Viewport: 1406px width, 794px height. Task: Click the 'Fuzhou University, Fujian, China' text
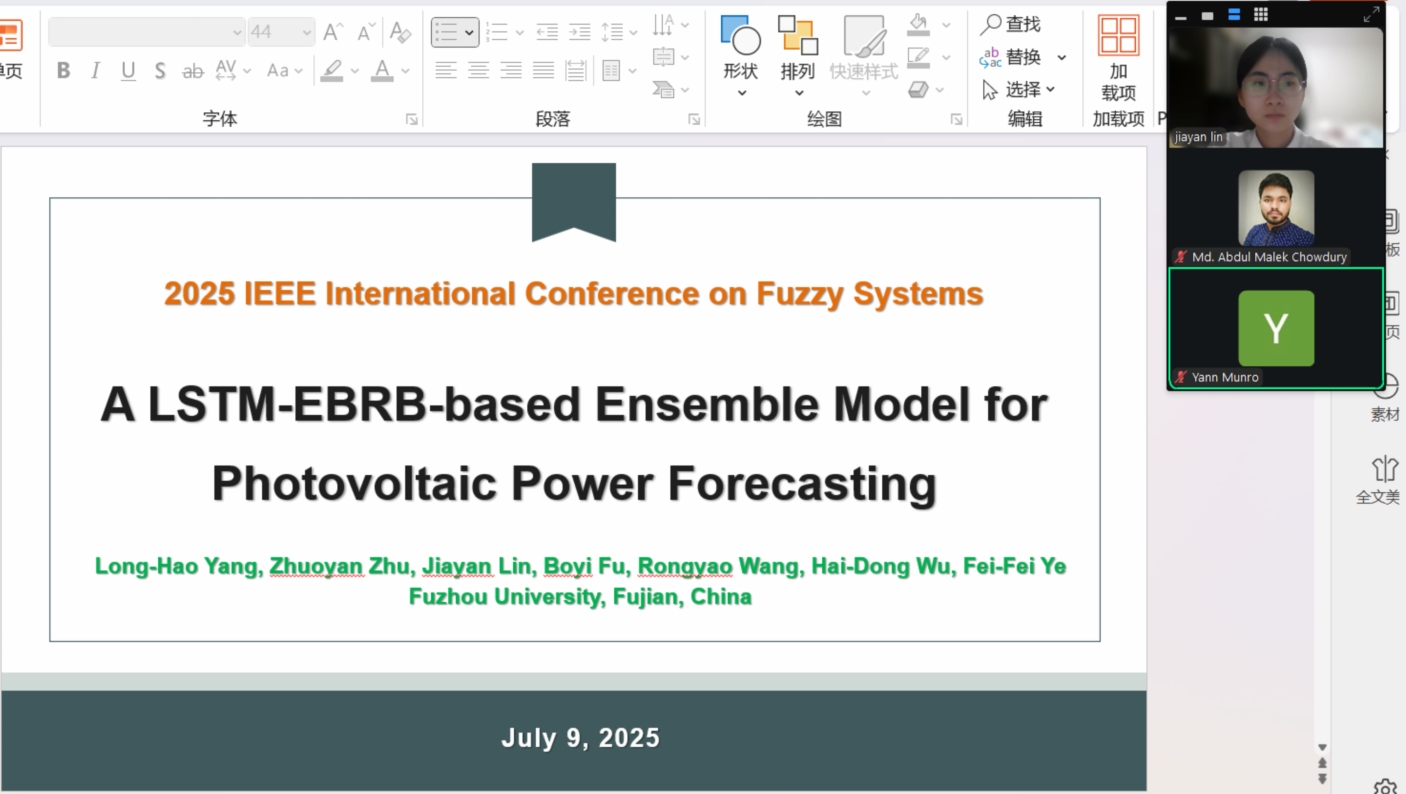click(x=580, y=597)
